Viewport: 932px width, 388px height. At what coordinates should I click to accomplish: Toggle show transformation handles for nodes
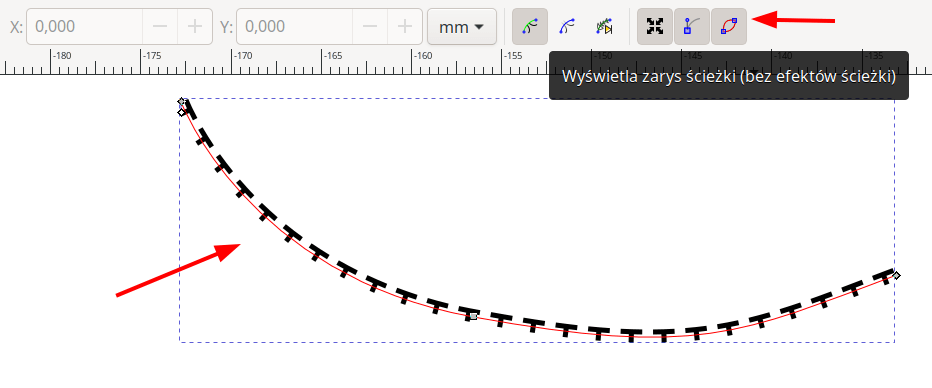[x=655, y=26]
